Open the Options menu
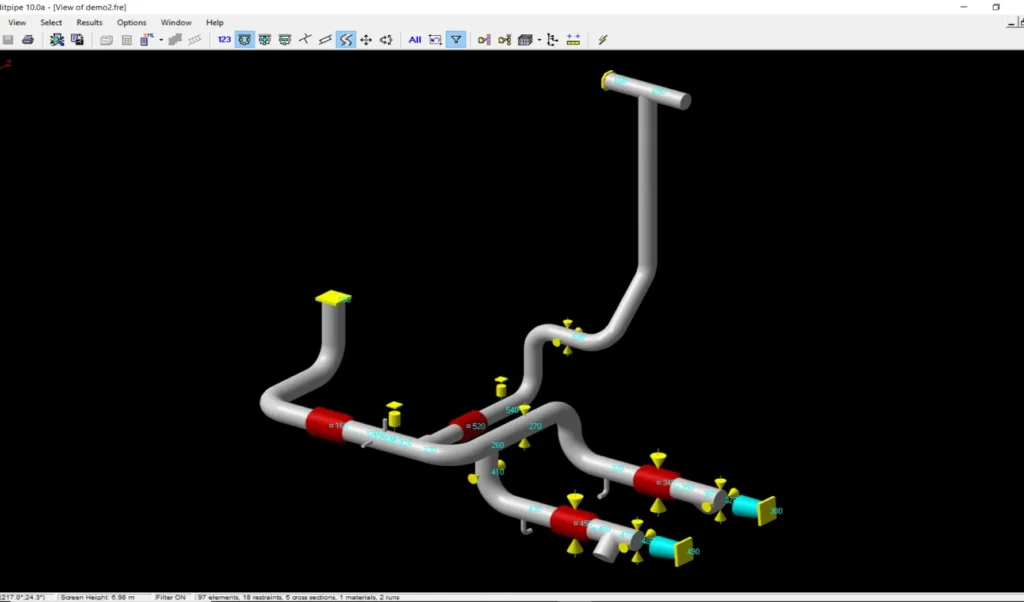1024x602 pixels. pos(131,22)
